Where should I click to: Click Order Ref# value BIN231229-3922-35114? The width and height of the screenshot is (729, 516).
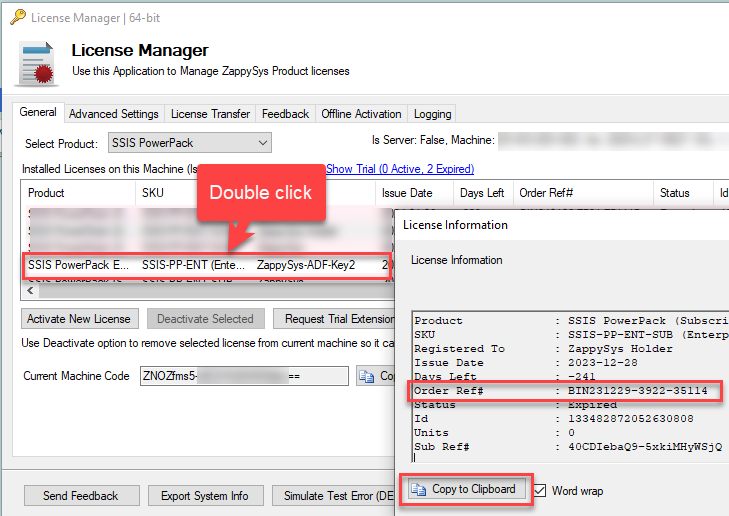(637, 390)
